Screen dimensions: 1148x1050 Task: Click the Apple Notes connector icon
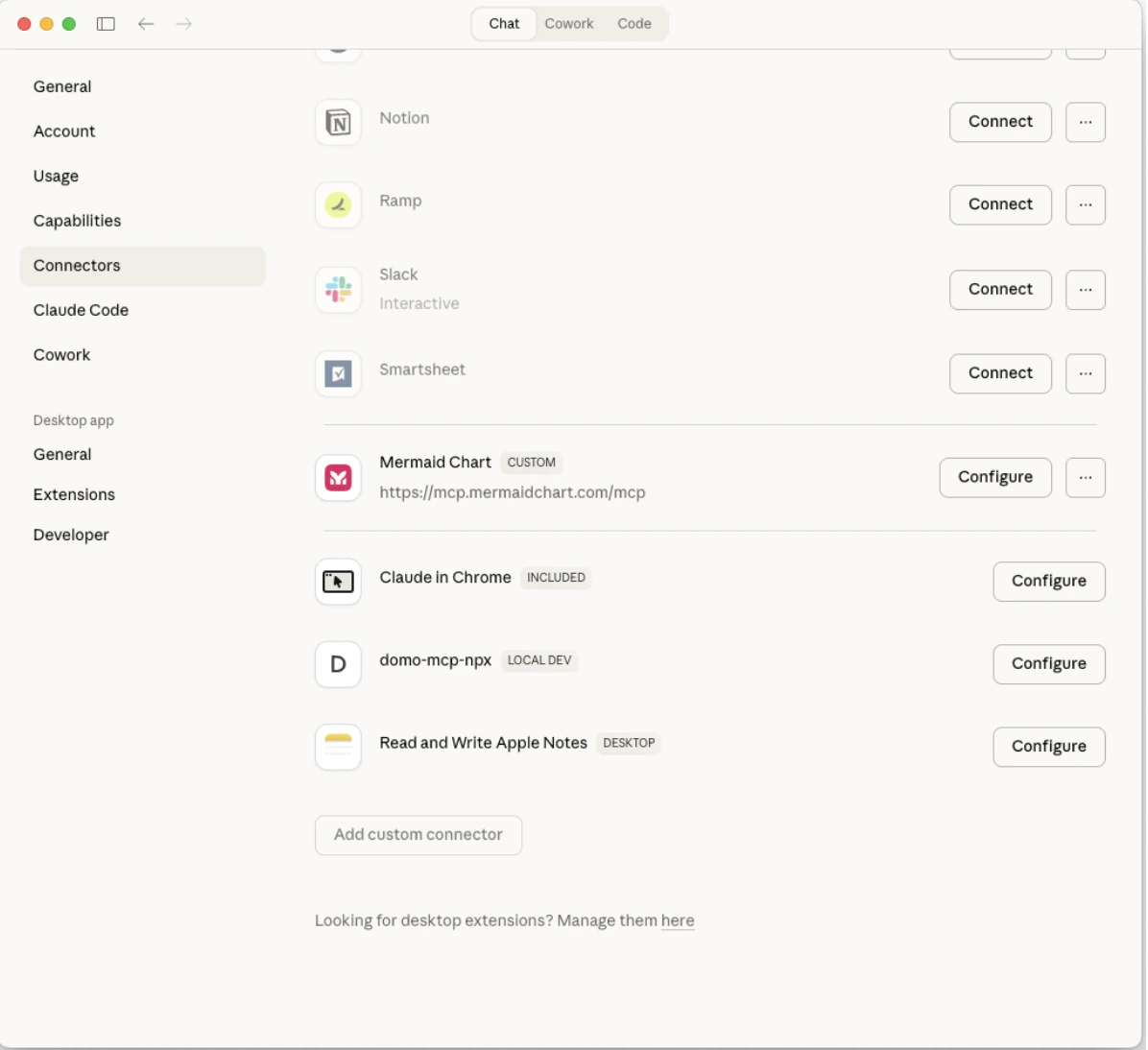338,747
